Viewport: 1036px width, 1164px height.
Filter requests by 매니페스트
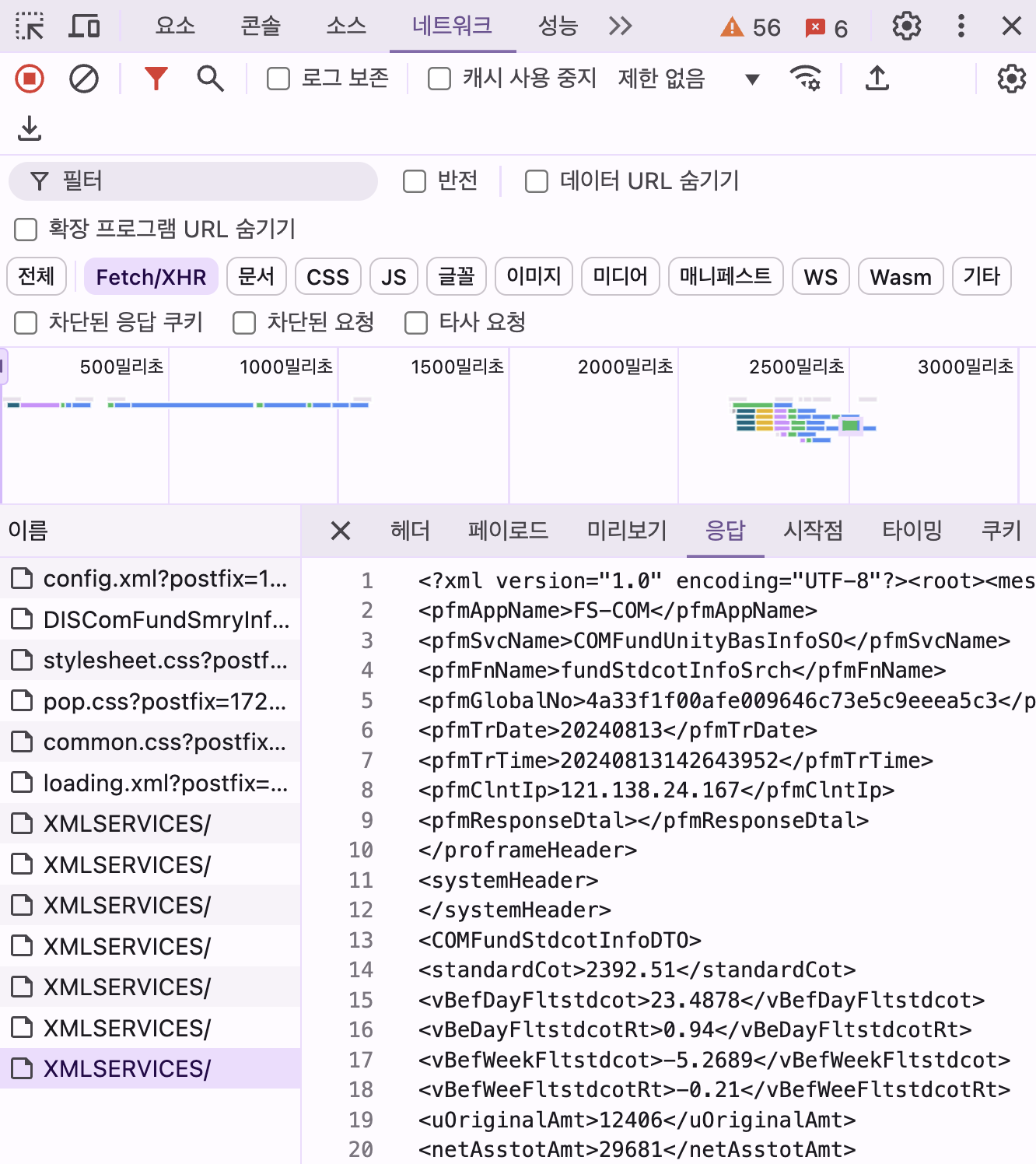point(726,276)
